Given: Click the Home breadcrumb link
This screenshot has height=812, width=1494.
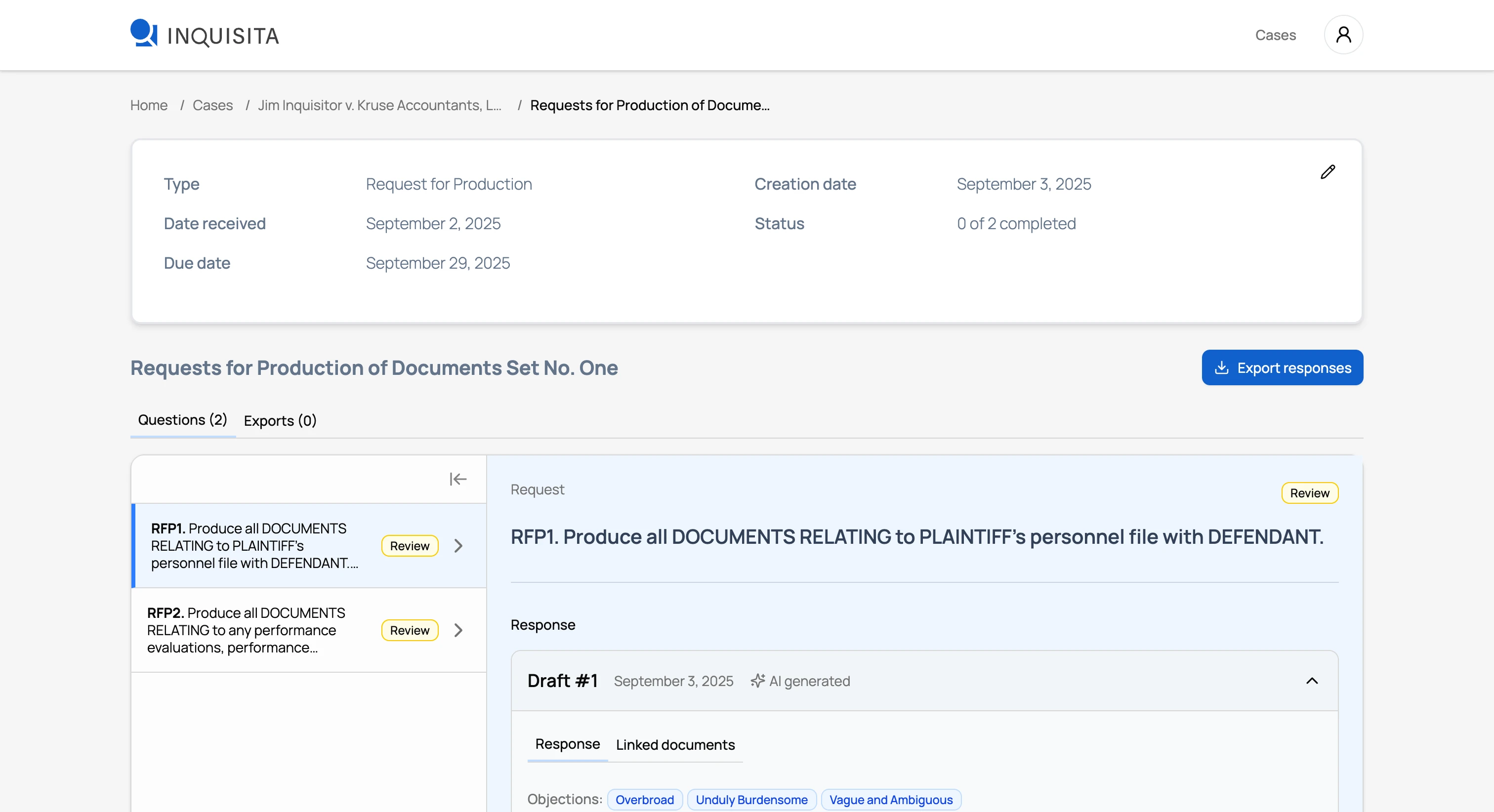Looking at the screenshot, I should tap(149, 105).
